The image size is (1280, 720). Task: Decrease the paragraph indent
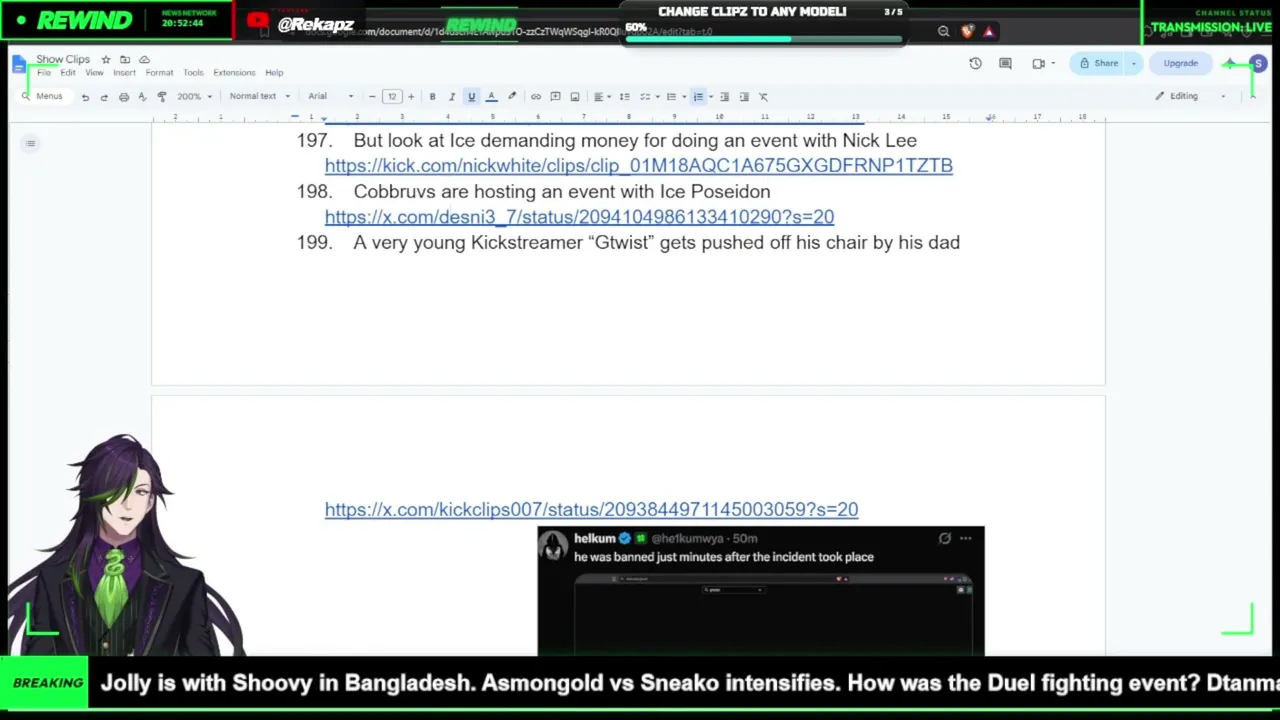pos(725,97)
